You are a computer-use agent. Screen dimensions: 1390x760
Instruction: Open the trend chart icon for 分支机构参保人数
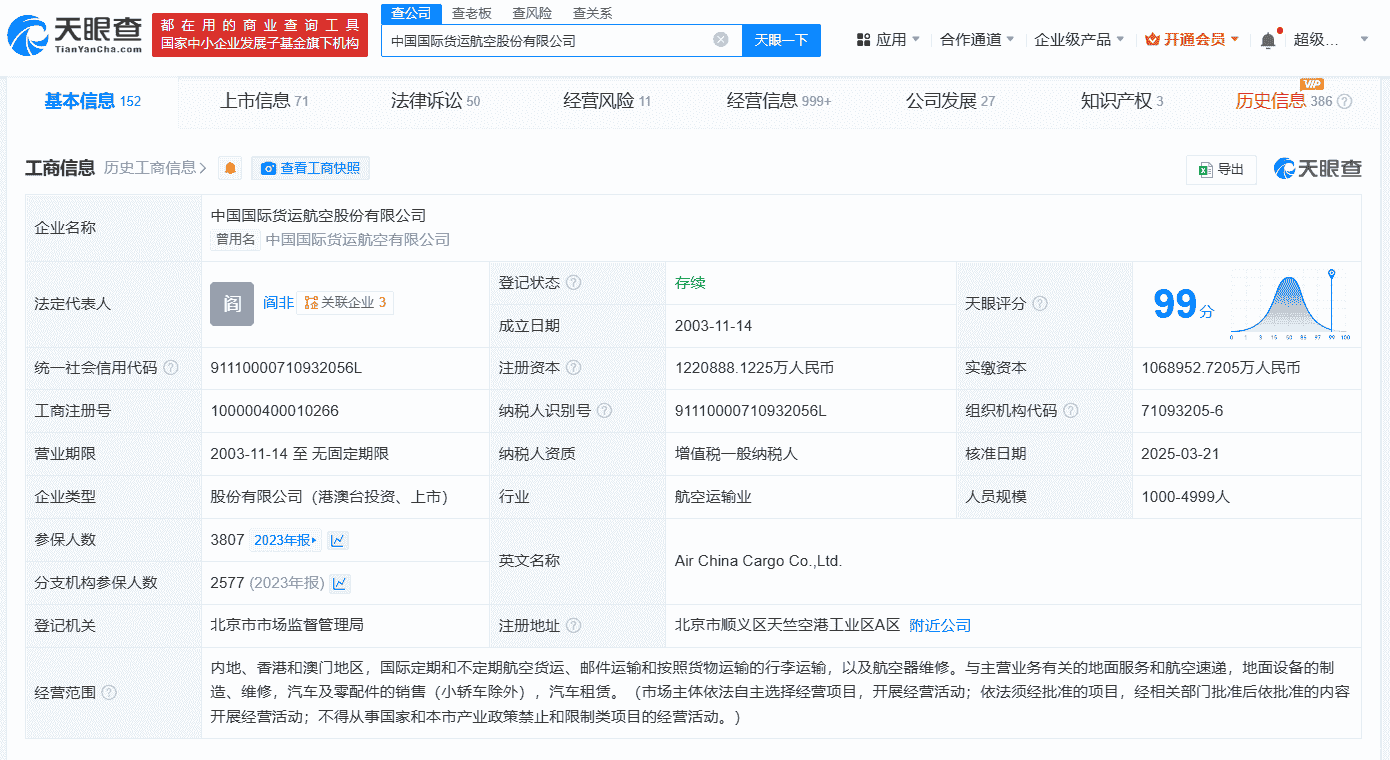pos(340,583)
